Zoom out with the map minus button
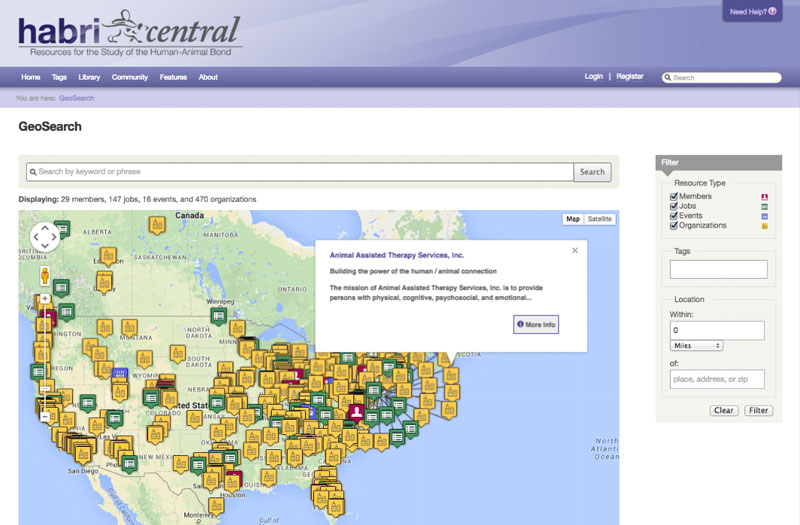This screenshot has height=525, width=800. (x=45, y=417)
